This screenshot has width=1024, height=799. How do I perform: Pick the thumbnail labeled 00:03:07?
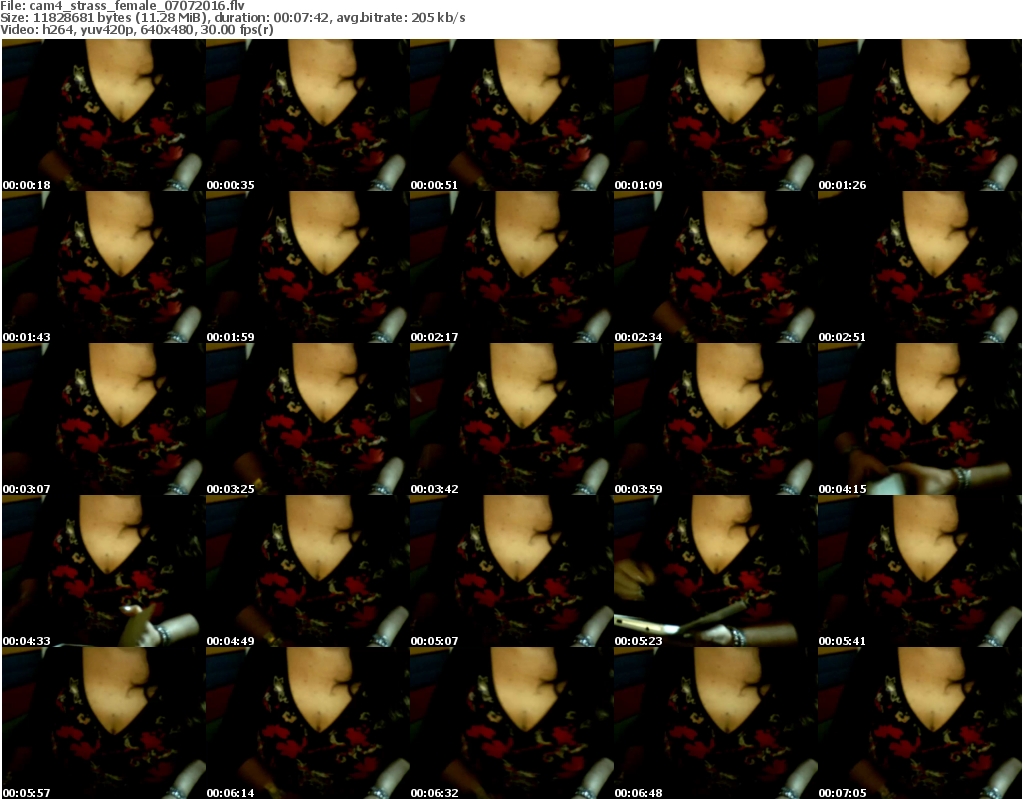pos(103,419)
